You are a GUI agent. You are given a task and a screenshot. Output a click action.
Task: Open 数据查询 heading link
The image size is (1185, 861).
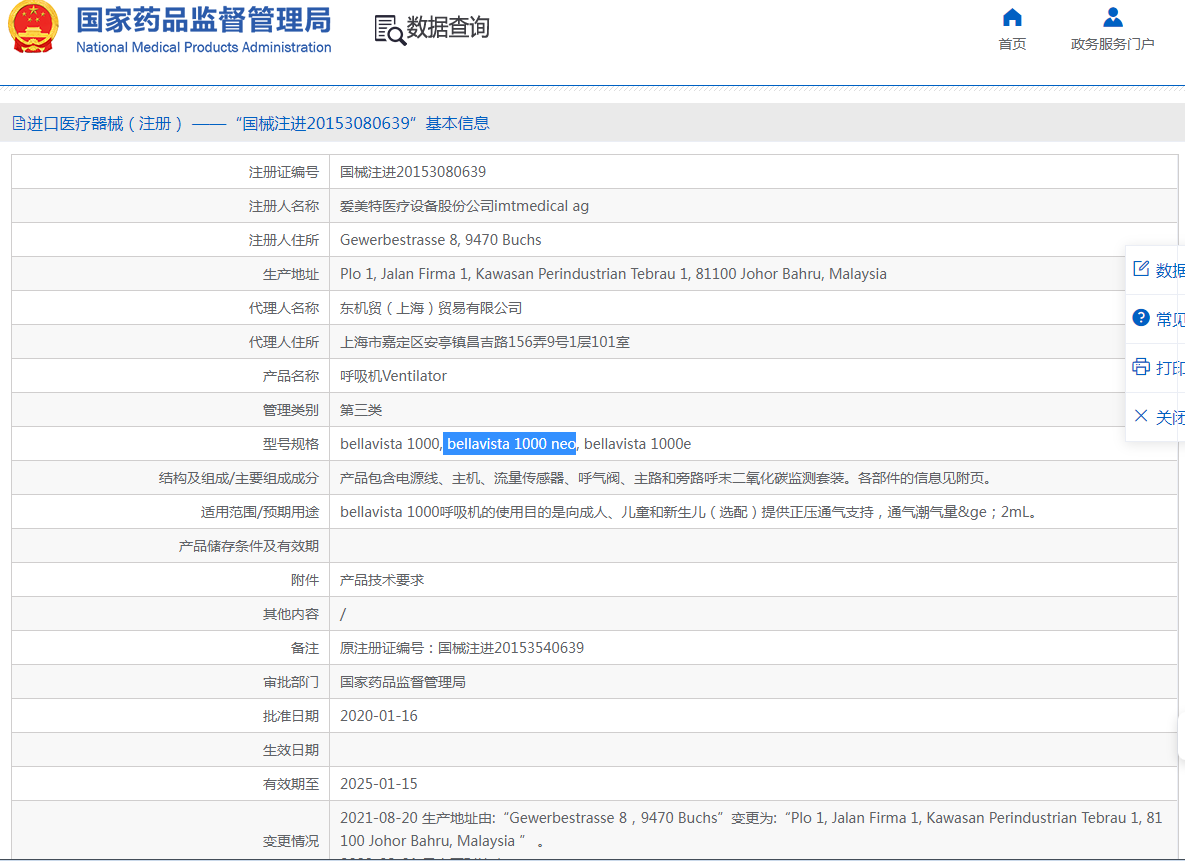tap(448, 27)
